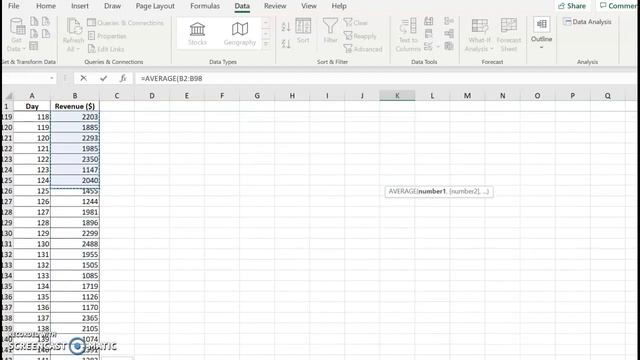Click the Flash Fill icon

click(429, 21)
